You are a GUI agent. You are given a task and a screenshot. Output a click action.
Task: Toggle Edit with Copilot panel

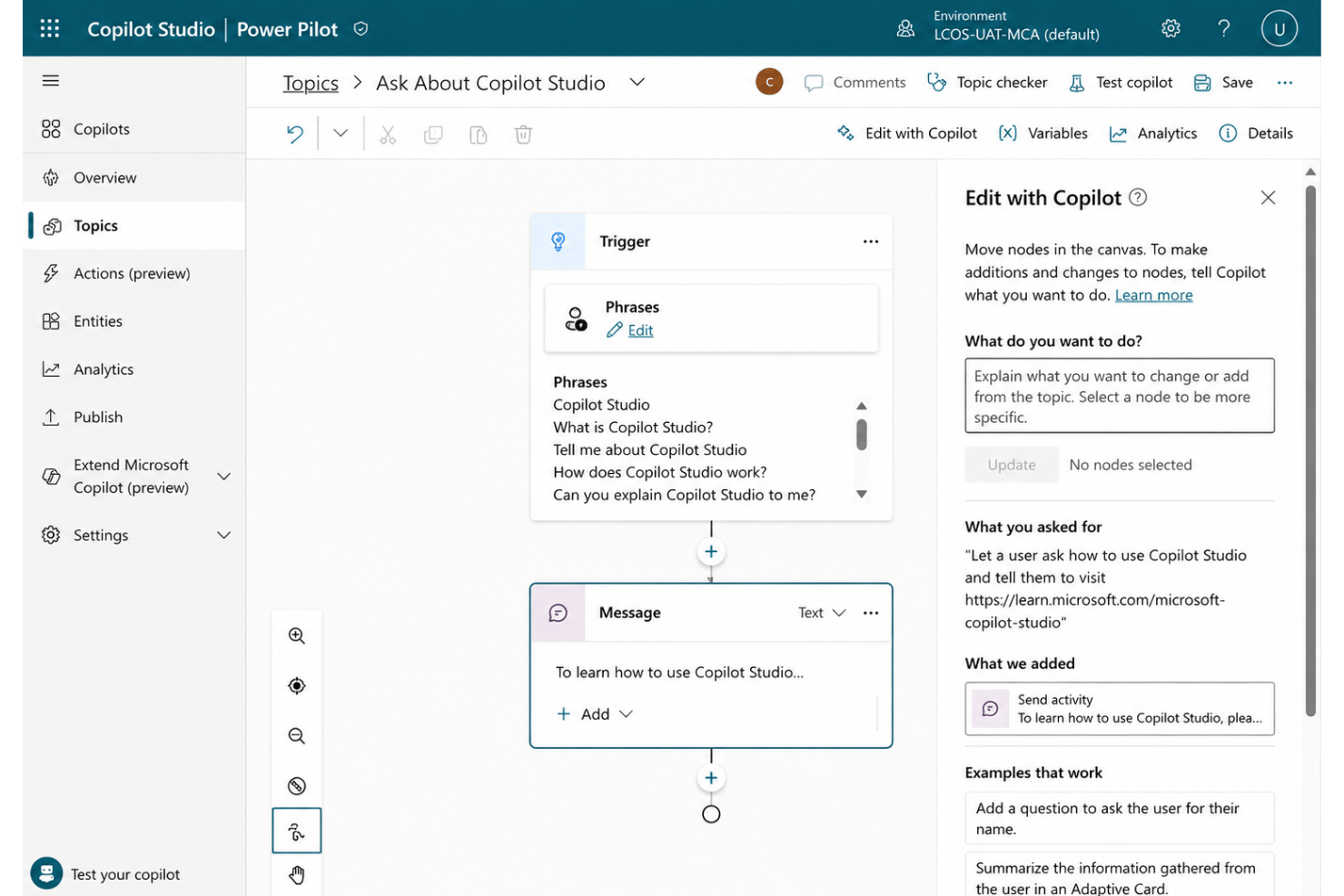tap(907, 133)
